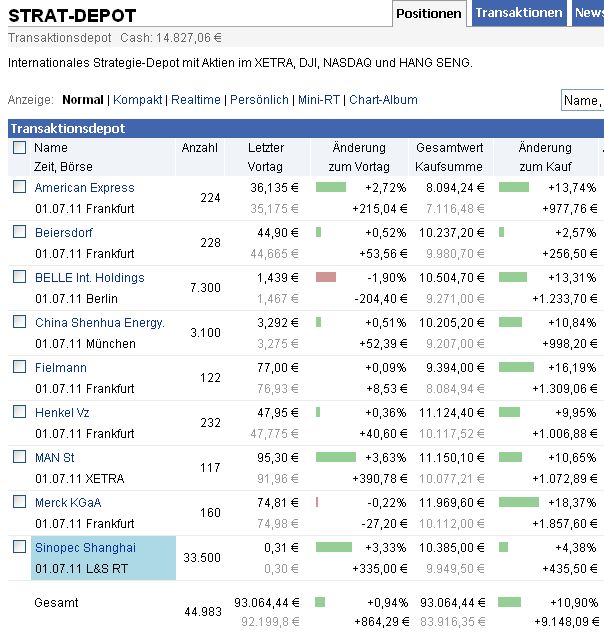Click Fielmann last price 77,00 €
Screen dimensions: 604x643
(x=278, y=367)
